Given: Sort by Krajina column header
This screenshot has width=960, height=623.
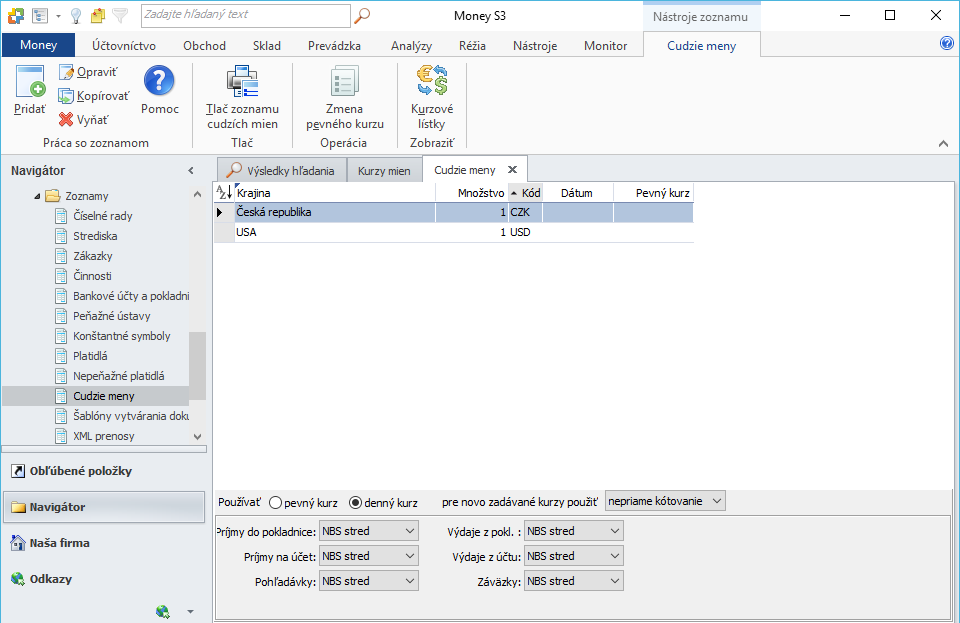Looking at the screenshot, I should pos(335,193).
